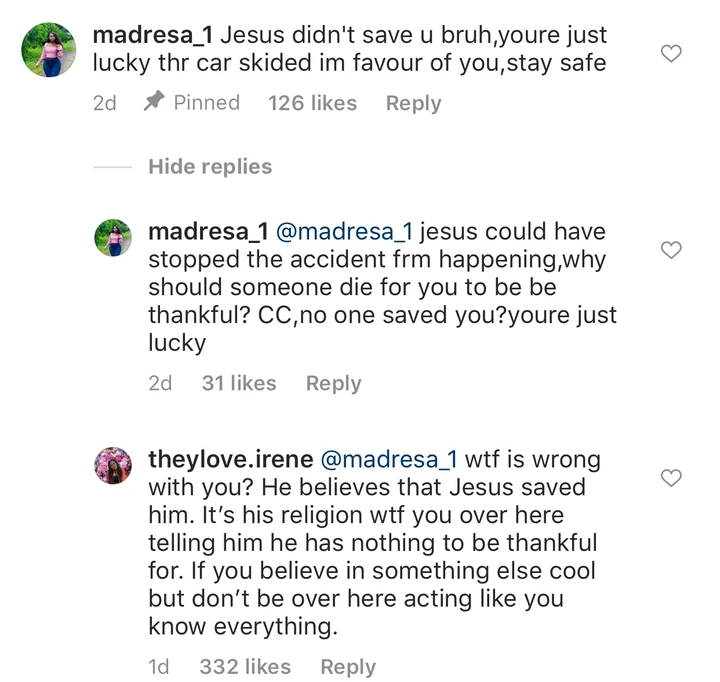The height and width of the screenshot is (682, 720).
Task: Like the pinned madresa_1 comment
Action: pos(672,54)
